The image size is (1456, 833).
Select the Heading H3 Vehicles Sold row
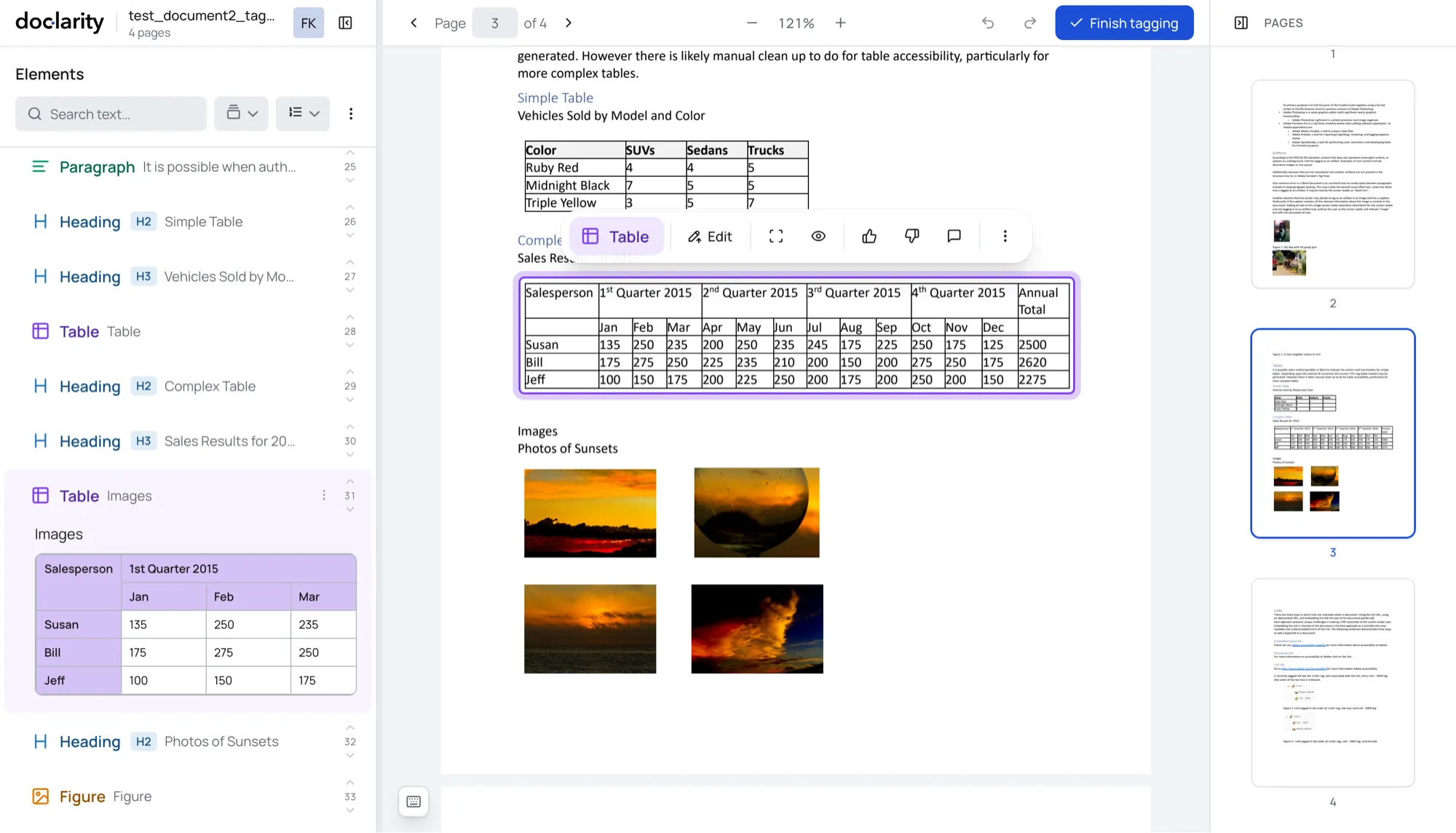[x=188, y=277]
